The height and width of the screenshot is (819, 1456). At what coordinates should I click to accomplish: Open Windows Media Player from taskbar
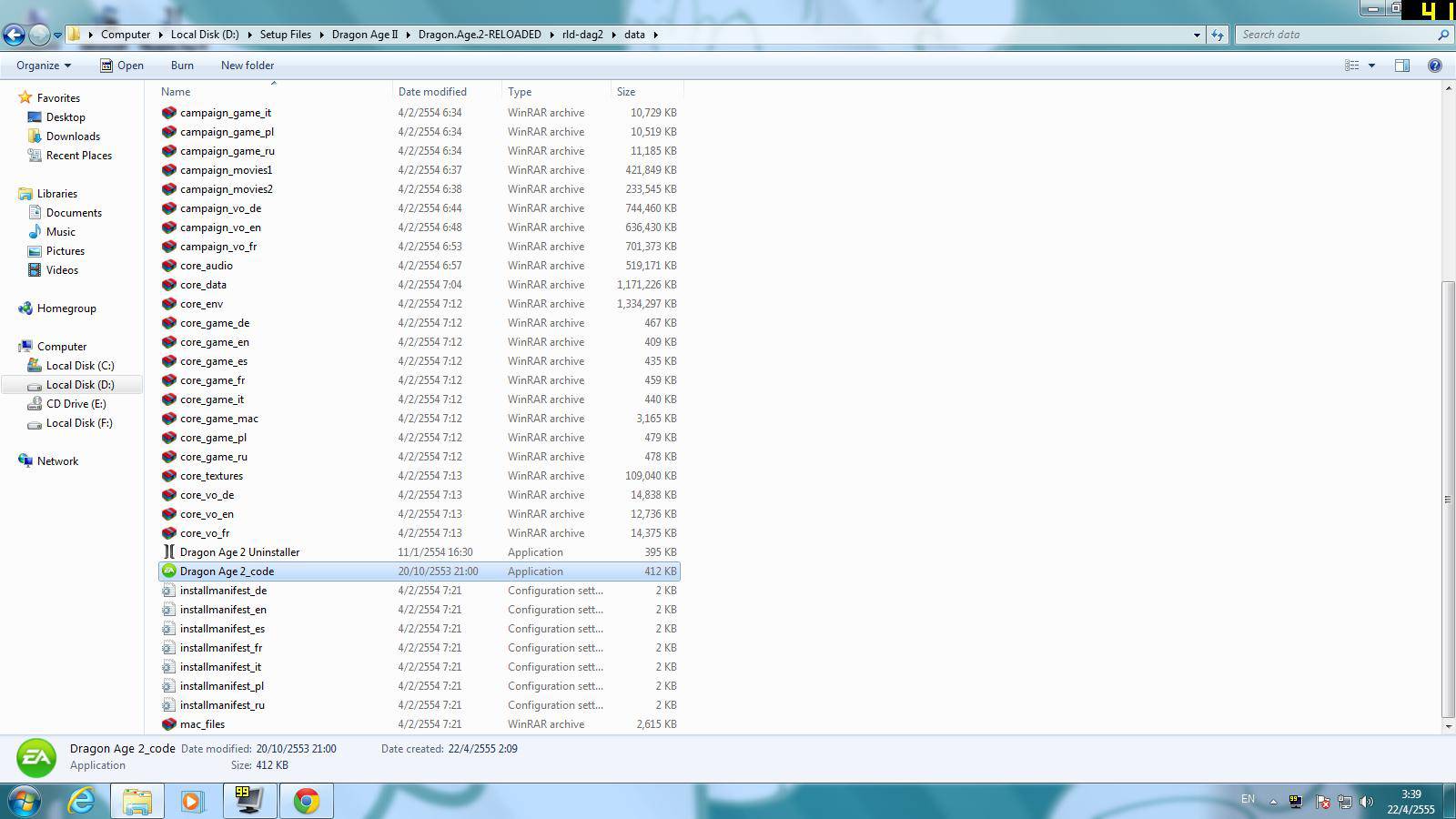point(192,801)
